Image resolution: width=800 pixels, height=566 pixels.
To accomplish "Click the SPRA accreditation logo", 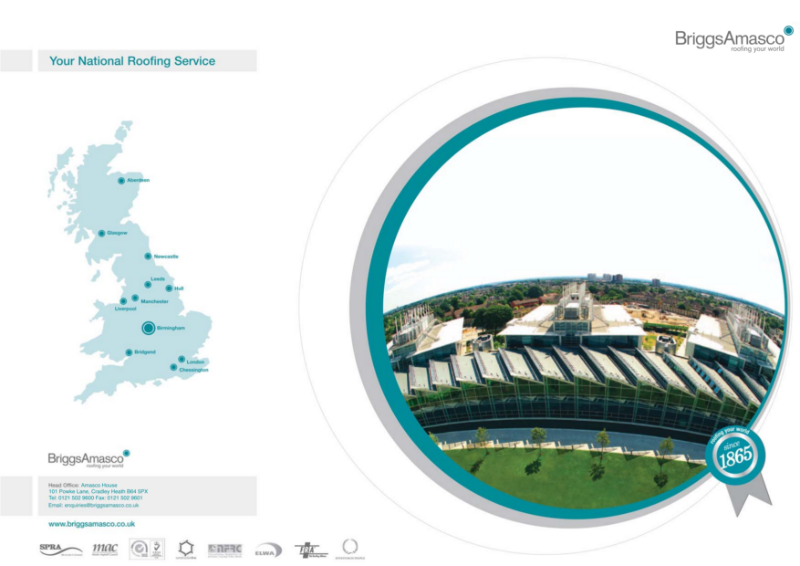I will point(61,549).
